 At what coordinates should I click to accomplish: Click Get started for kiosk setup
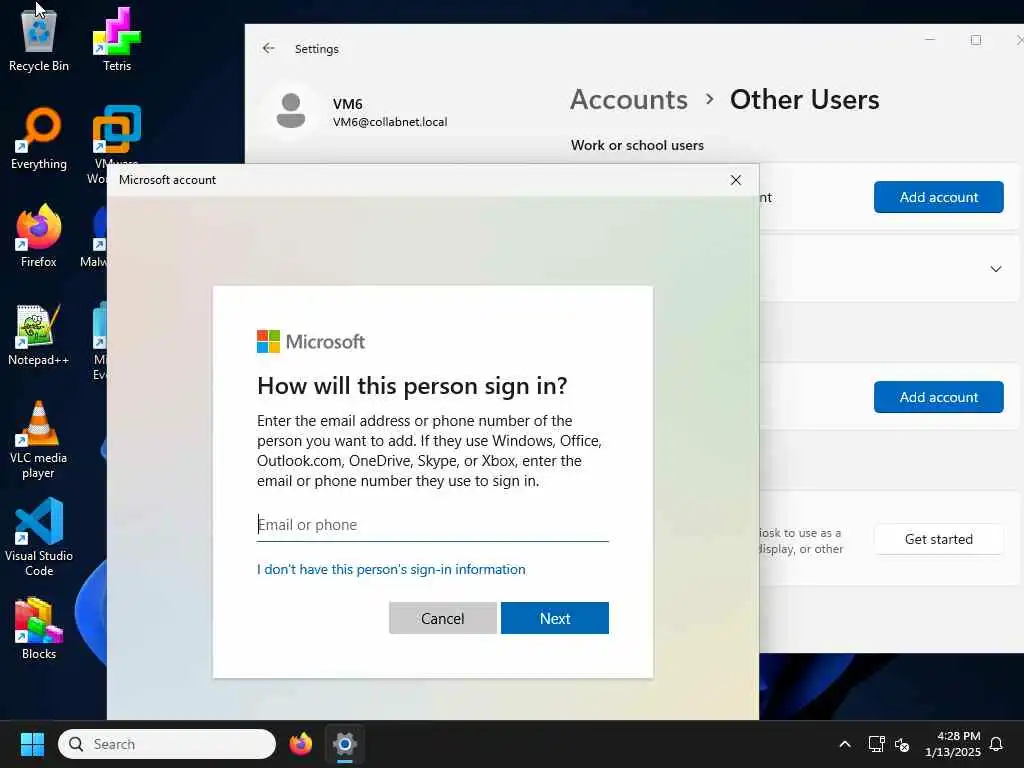pos(938,539)
